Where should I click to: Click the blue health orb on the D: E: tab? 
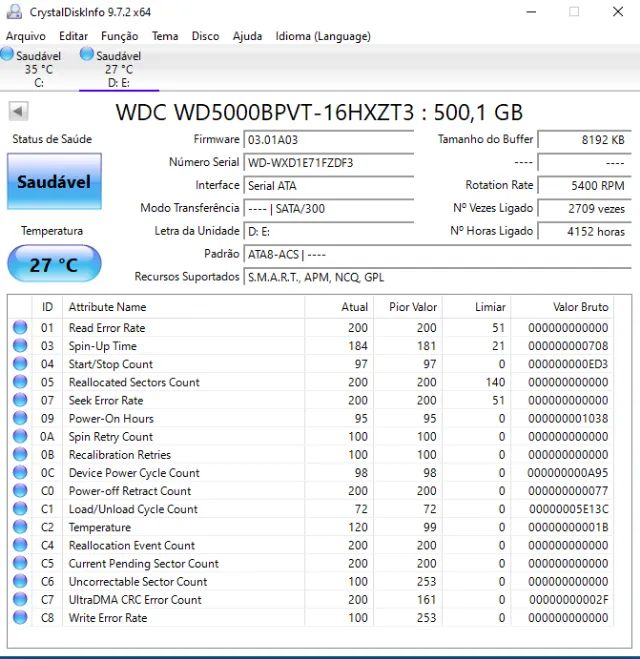[87, 54]
